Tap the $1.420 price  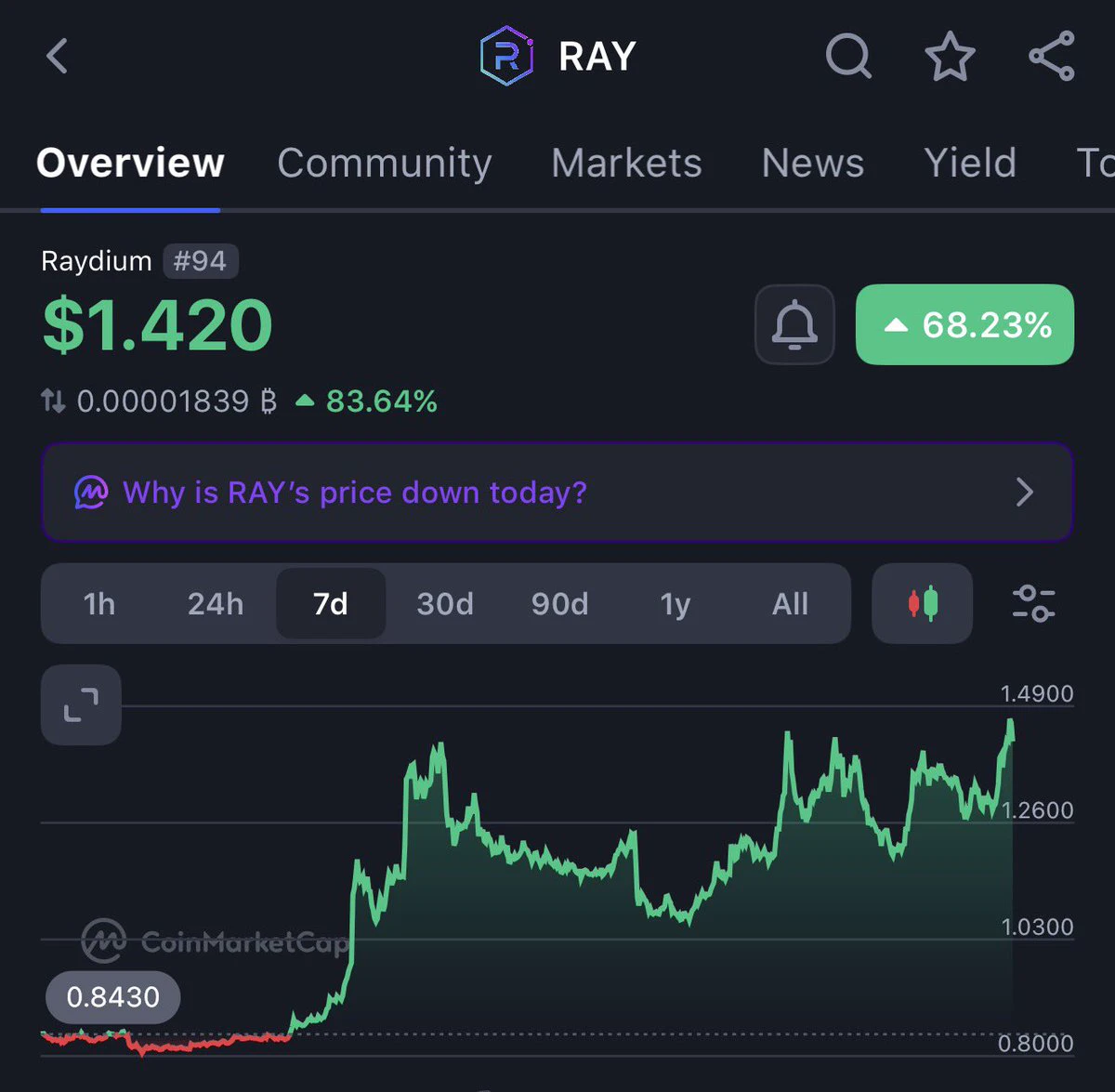(x=158, y=325)
